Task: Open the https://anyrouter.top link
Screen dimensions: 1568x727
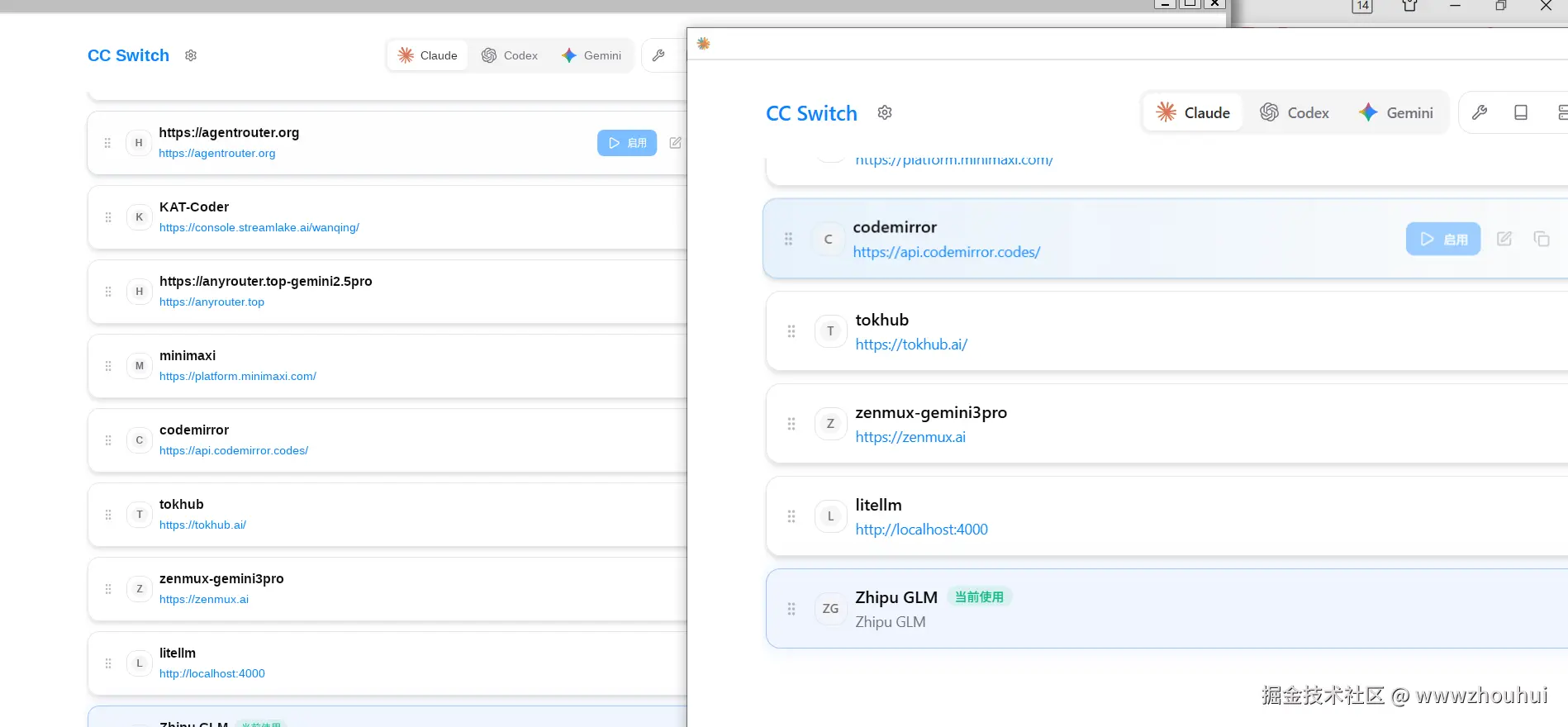Action: (x=211, y=302)
